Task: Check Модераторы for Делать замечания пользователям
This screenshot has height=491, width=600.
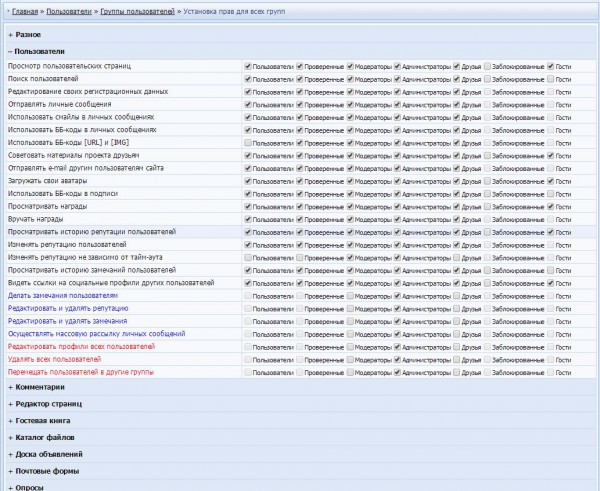Action: [350, 296]
